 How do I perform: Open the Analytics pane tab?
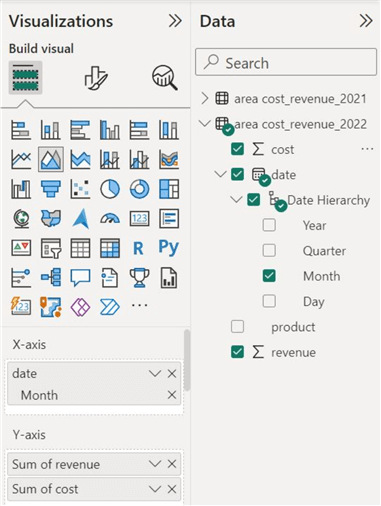coord(164,78)
